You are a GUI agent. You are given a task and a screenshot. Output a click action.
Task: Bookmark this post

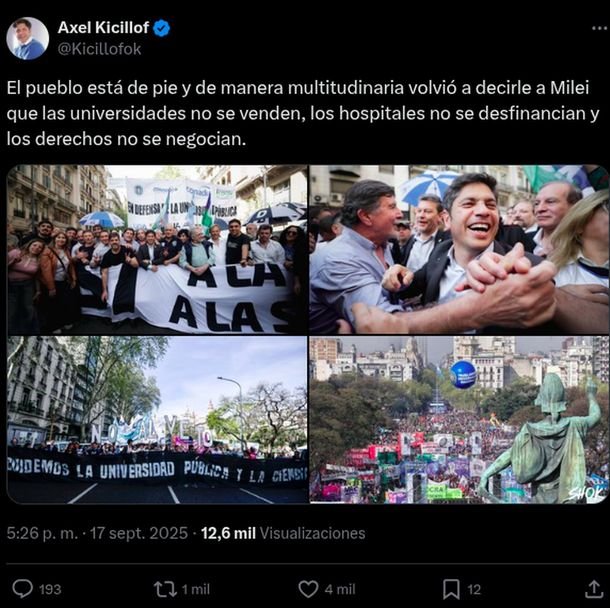click(x=451, y=589)
